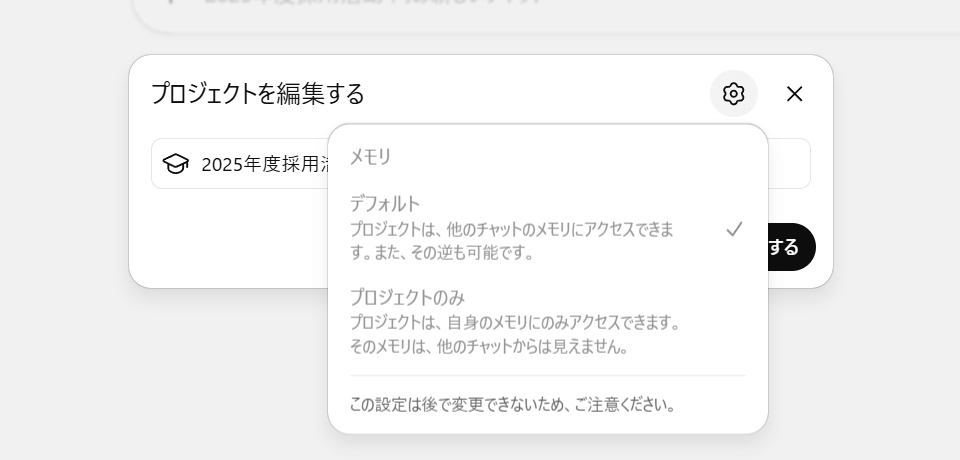Select the プロジェクトのみ memory option
This screenshot has height=460, width=960.
(407, 298)
